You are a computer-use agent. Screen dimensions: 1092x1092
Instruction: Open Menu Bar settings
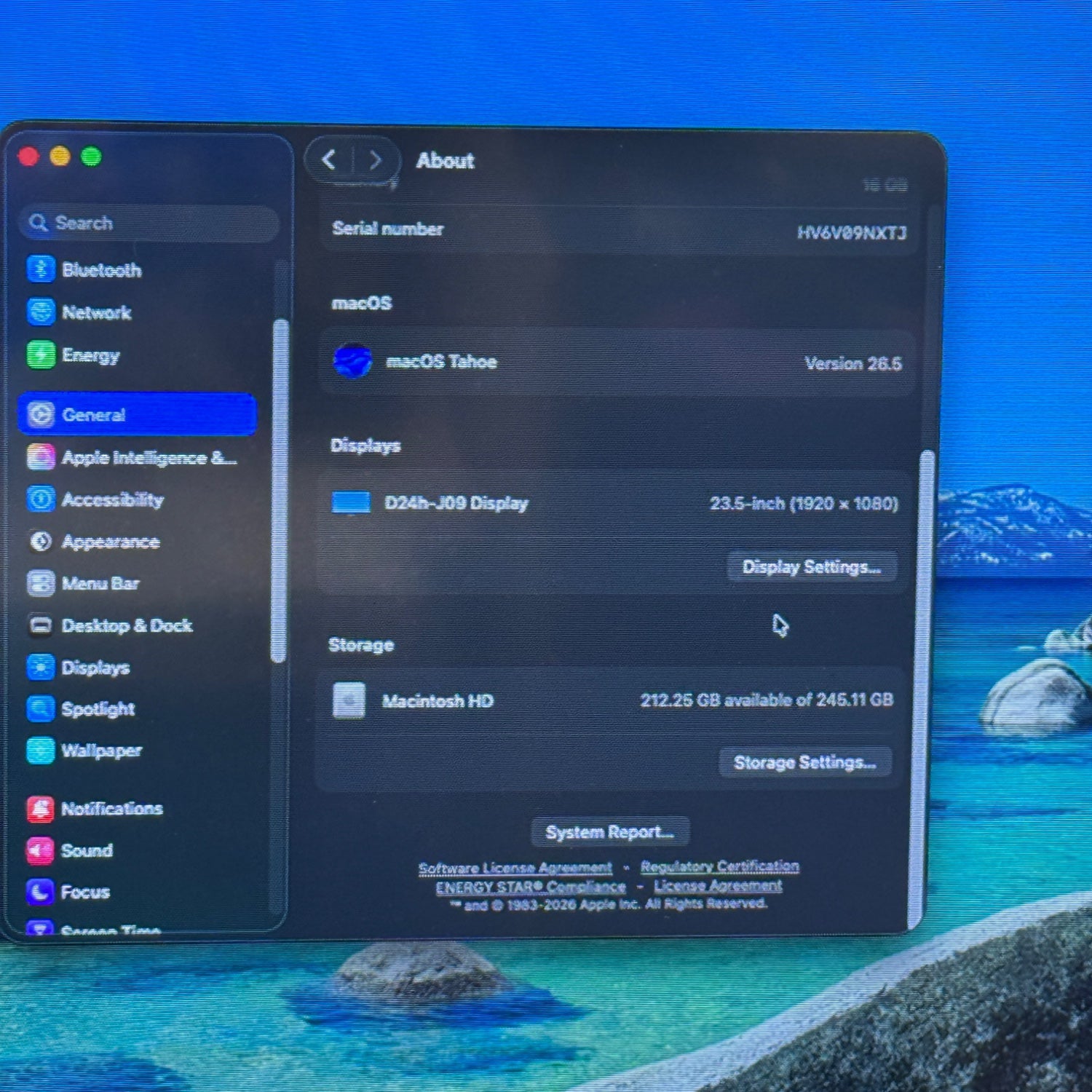[138, 583]
